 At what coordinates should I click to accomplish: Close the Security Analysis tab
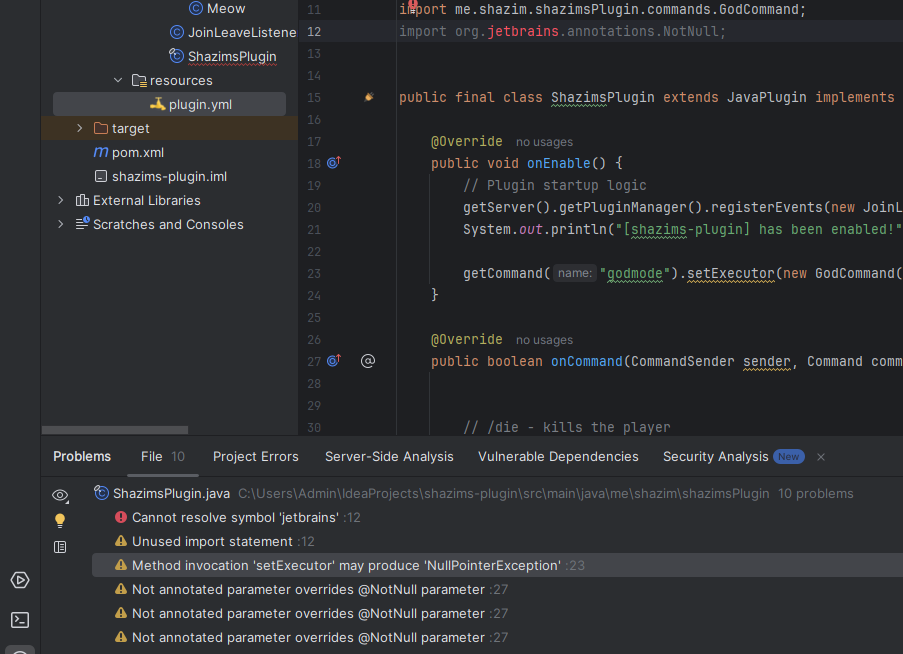click(821, 456)
